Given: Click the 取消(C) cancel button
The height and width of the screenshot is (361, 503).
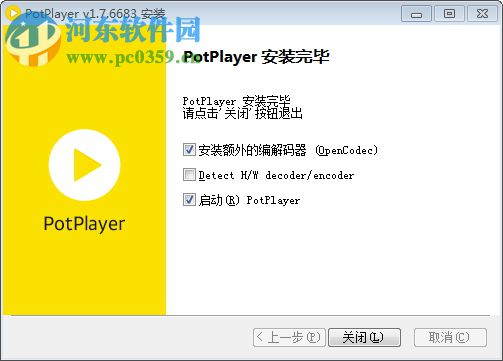Looking at the screenshot, I should (x=450, y=337).
